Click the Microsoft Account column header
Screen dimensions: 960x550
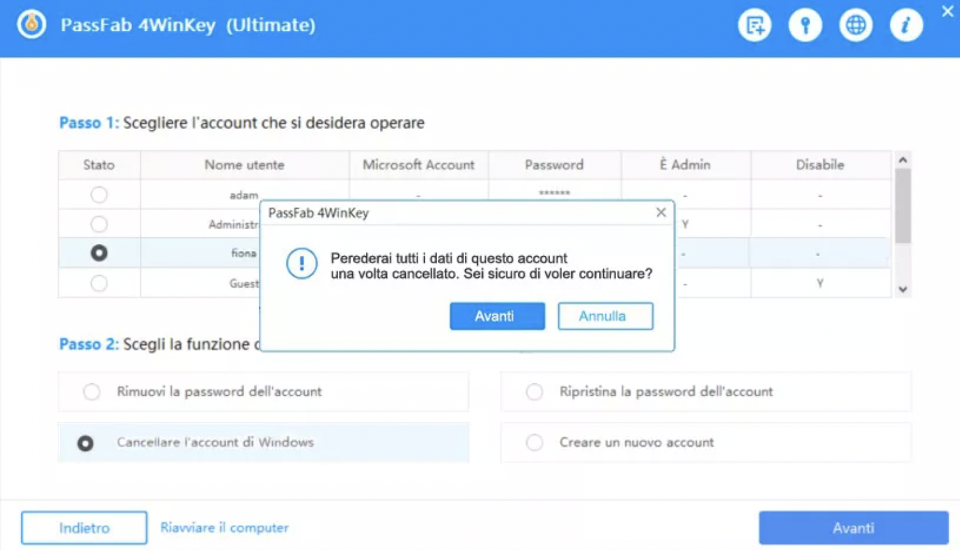point(418,165)
